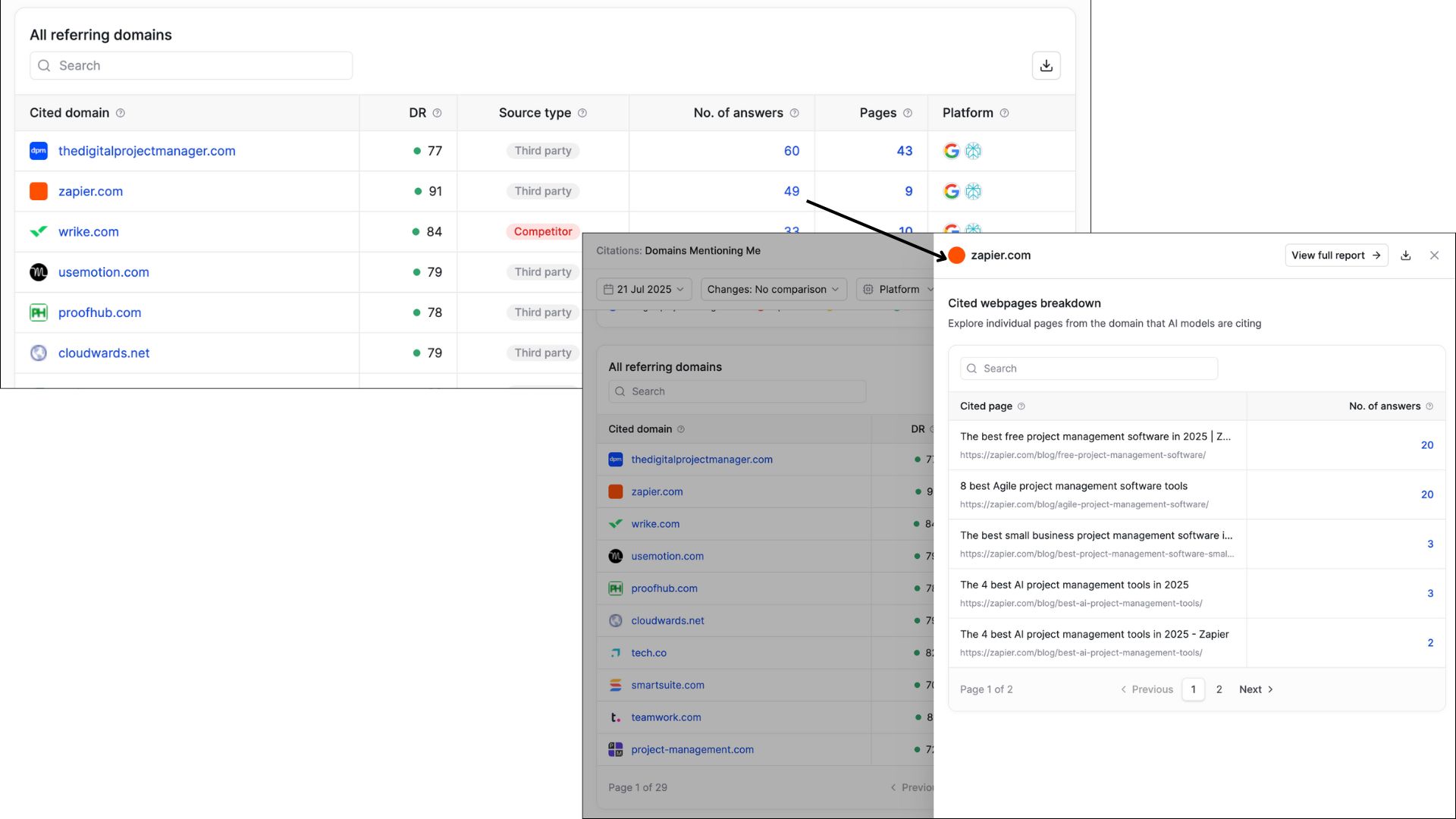Click the No. of answers help icon in top table
The height and width of the screenshot is (819, 1456).
(794, 113)
